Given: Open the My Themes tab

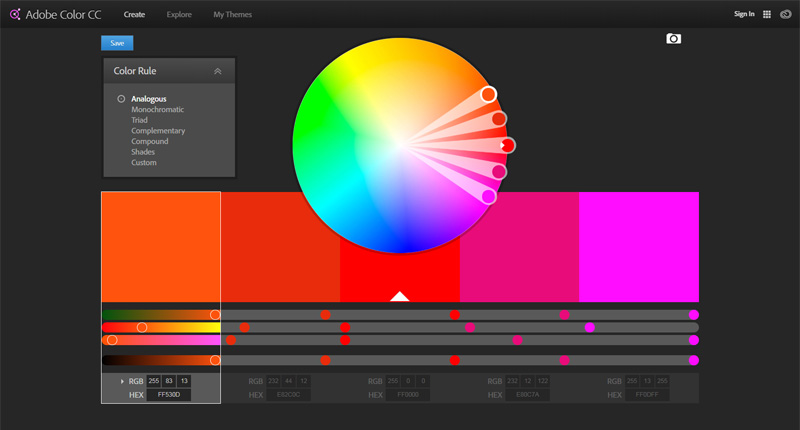Looking at the screenshot, I should pos(233,14).
